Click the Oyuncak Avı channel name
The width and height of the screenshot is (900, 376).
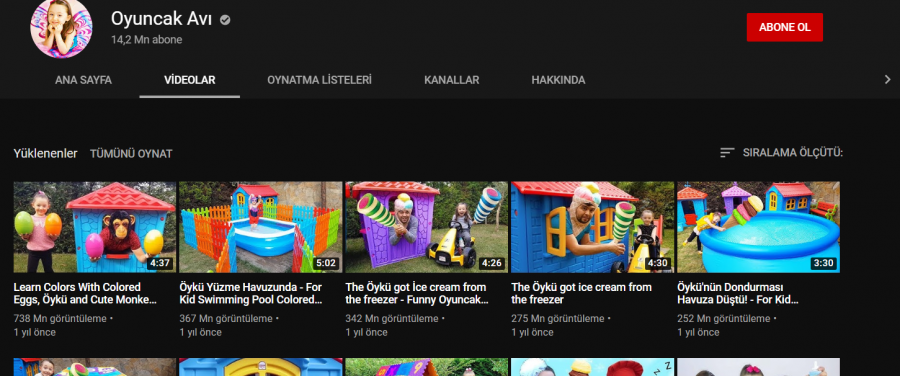161,19
